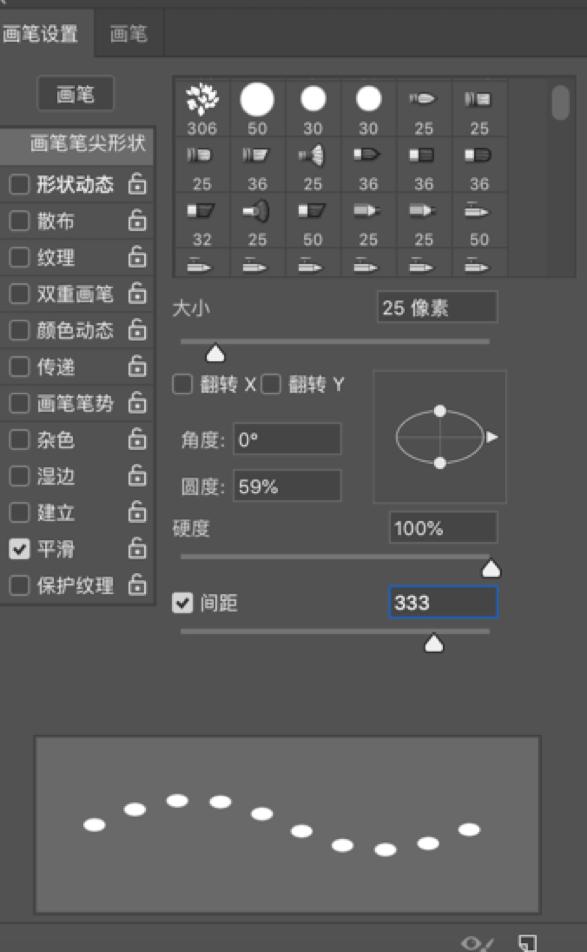
Task: Open the 传递 options label
Action: click(x=56, y=366)
